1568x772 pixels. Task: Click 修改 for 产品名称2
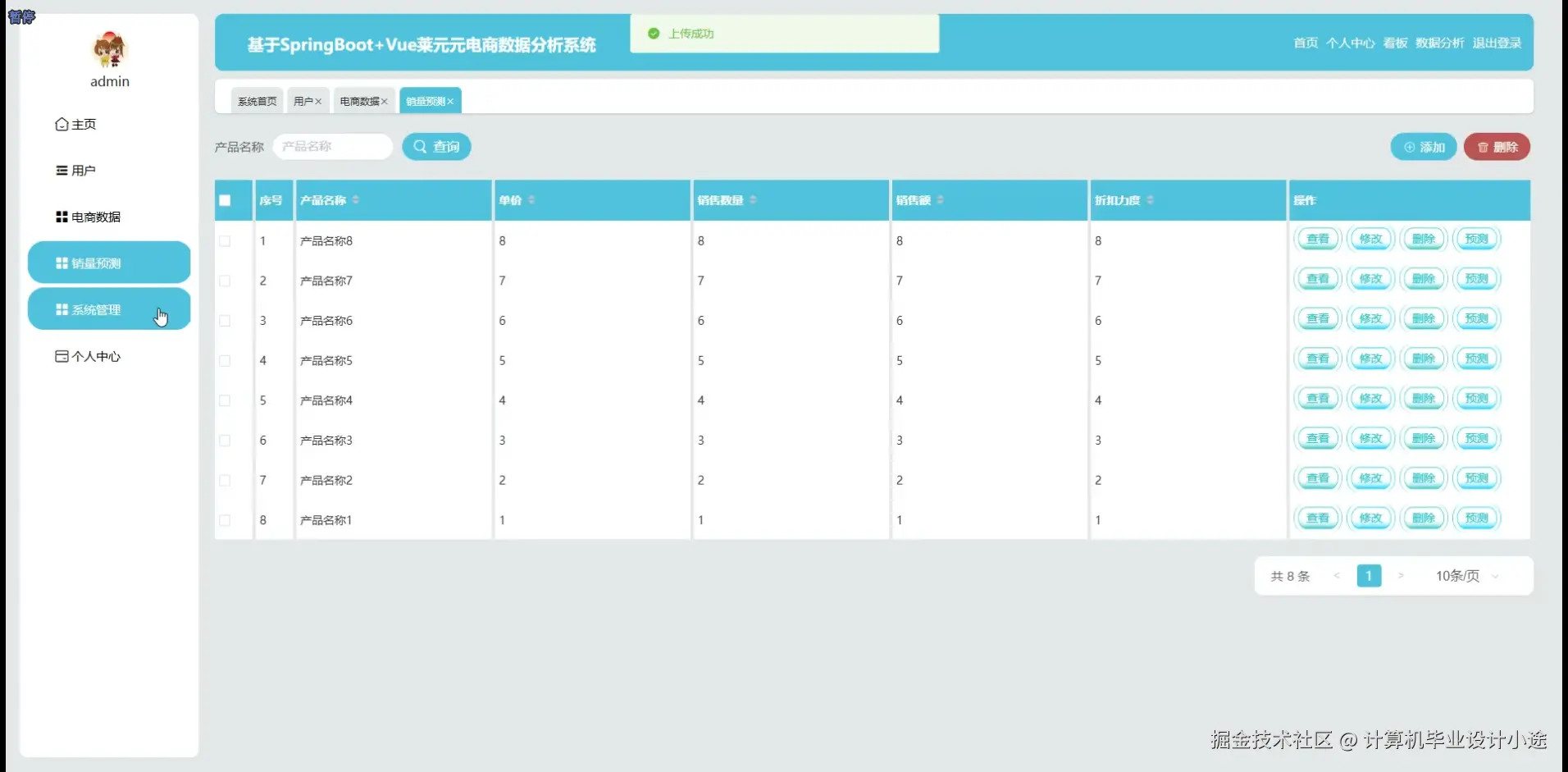click(x=1370, y=478)
